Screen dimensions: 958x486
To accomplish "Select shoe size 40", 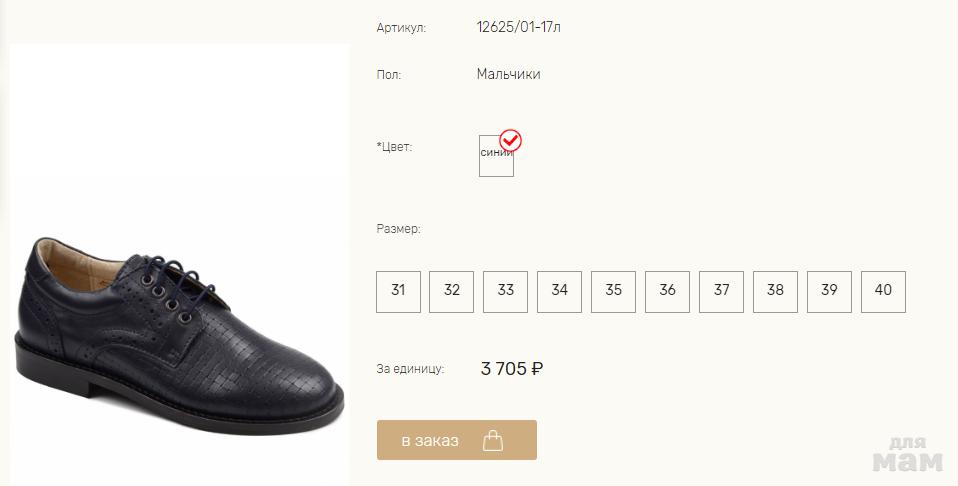I will point(883,291).
